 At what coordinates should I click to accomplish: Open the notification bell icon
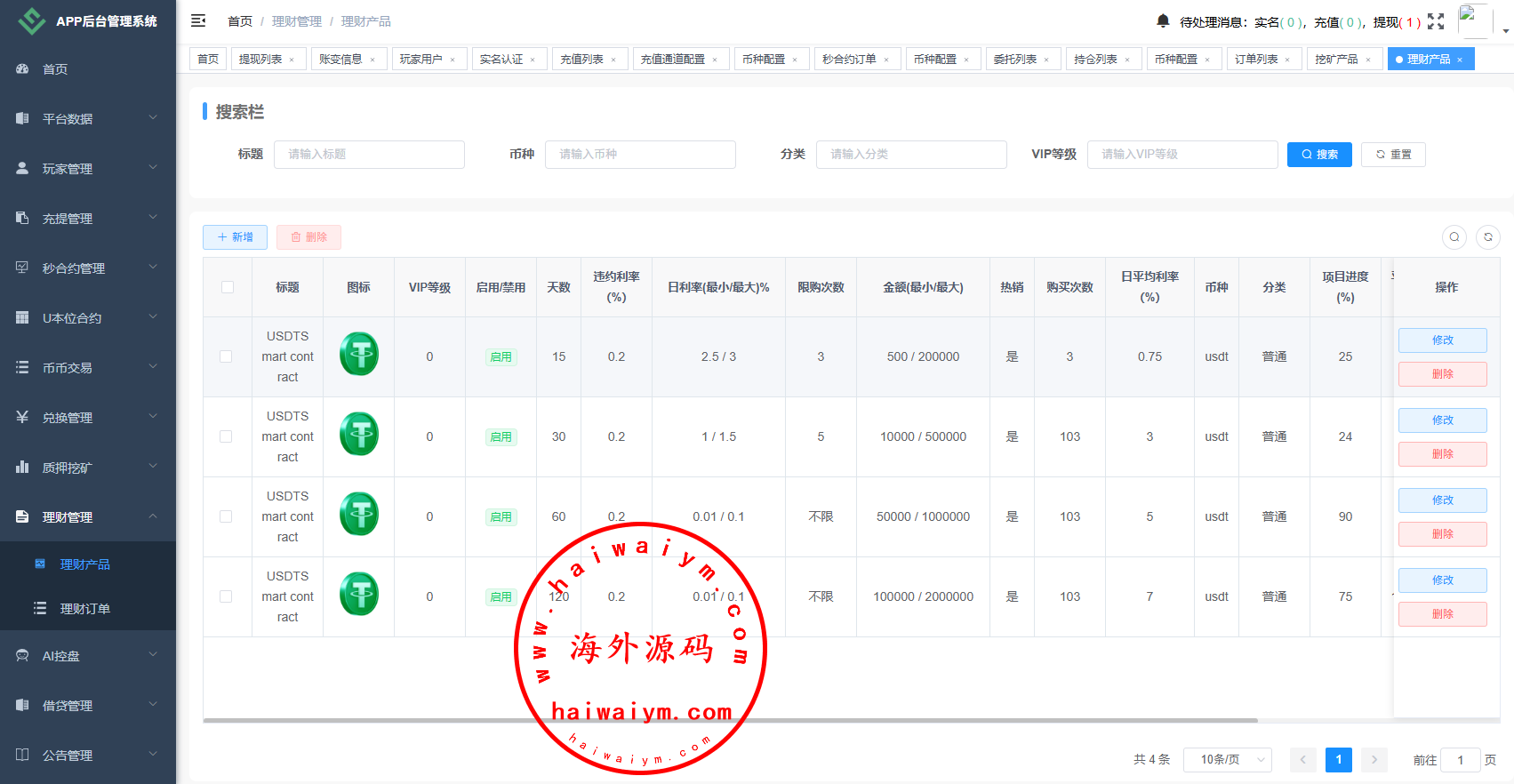coord(1163,20)
